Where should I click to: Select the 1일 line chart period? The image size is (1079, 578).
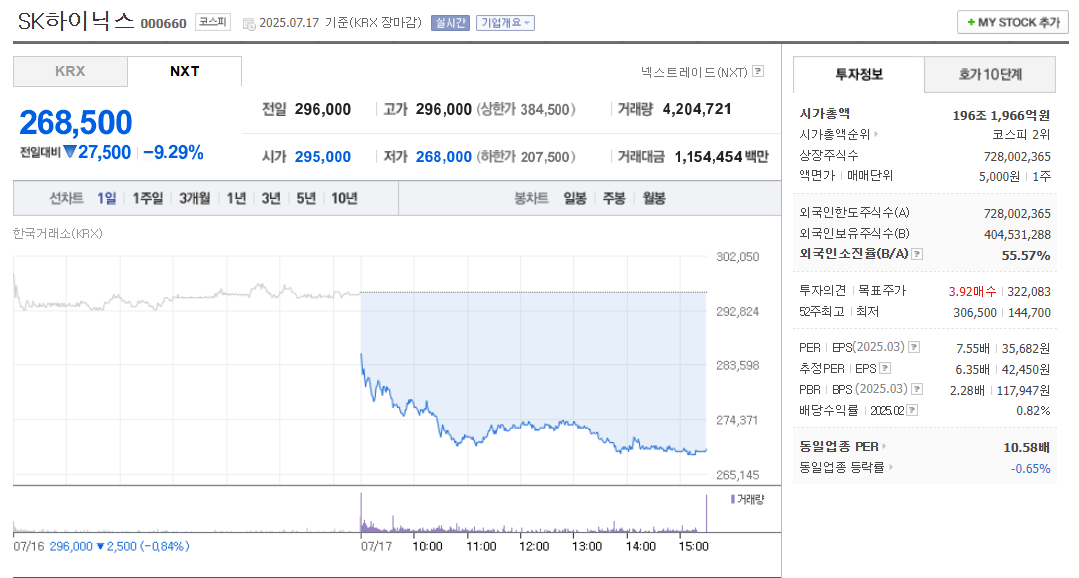(x=107, y=198)
